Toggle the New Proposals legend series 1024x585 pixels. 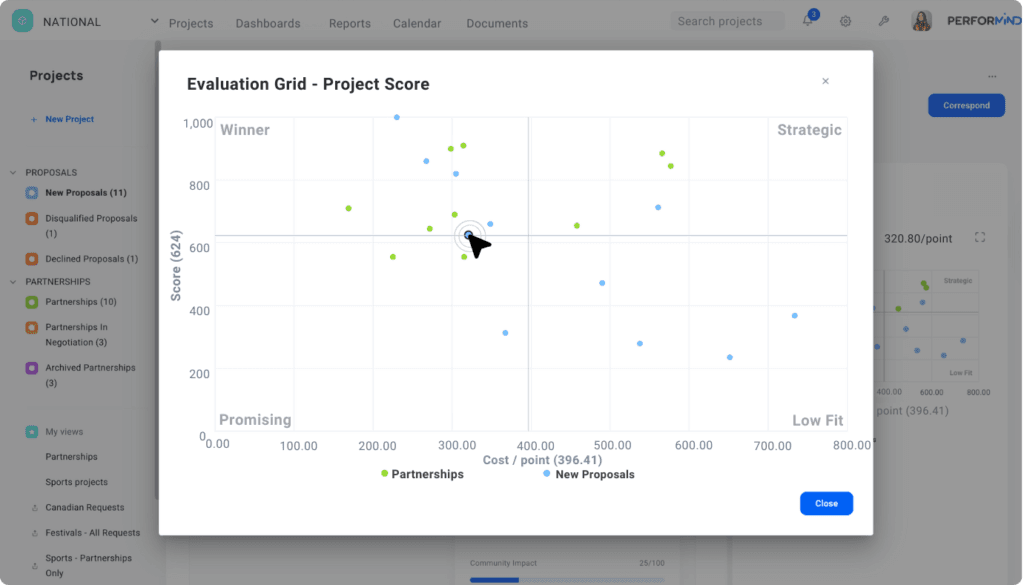tap(588, 474)
